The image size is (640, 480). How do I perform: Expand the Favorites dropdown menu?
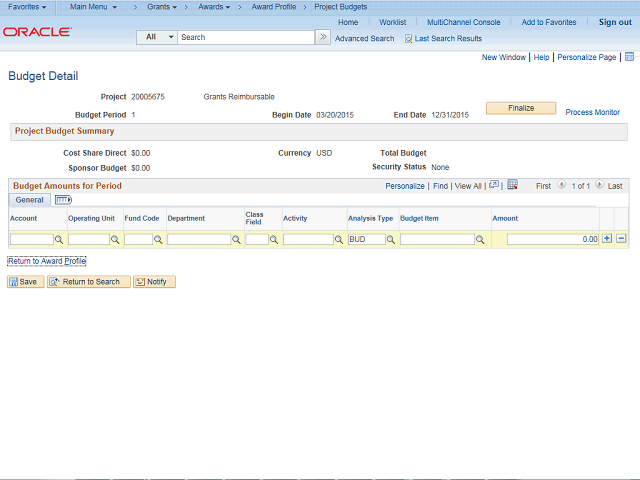tap(27, 7)
